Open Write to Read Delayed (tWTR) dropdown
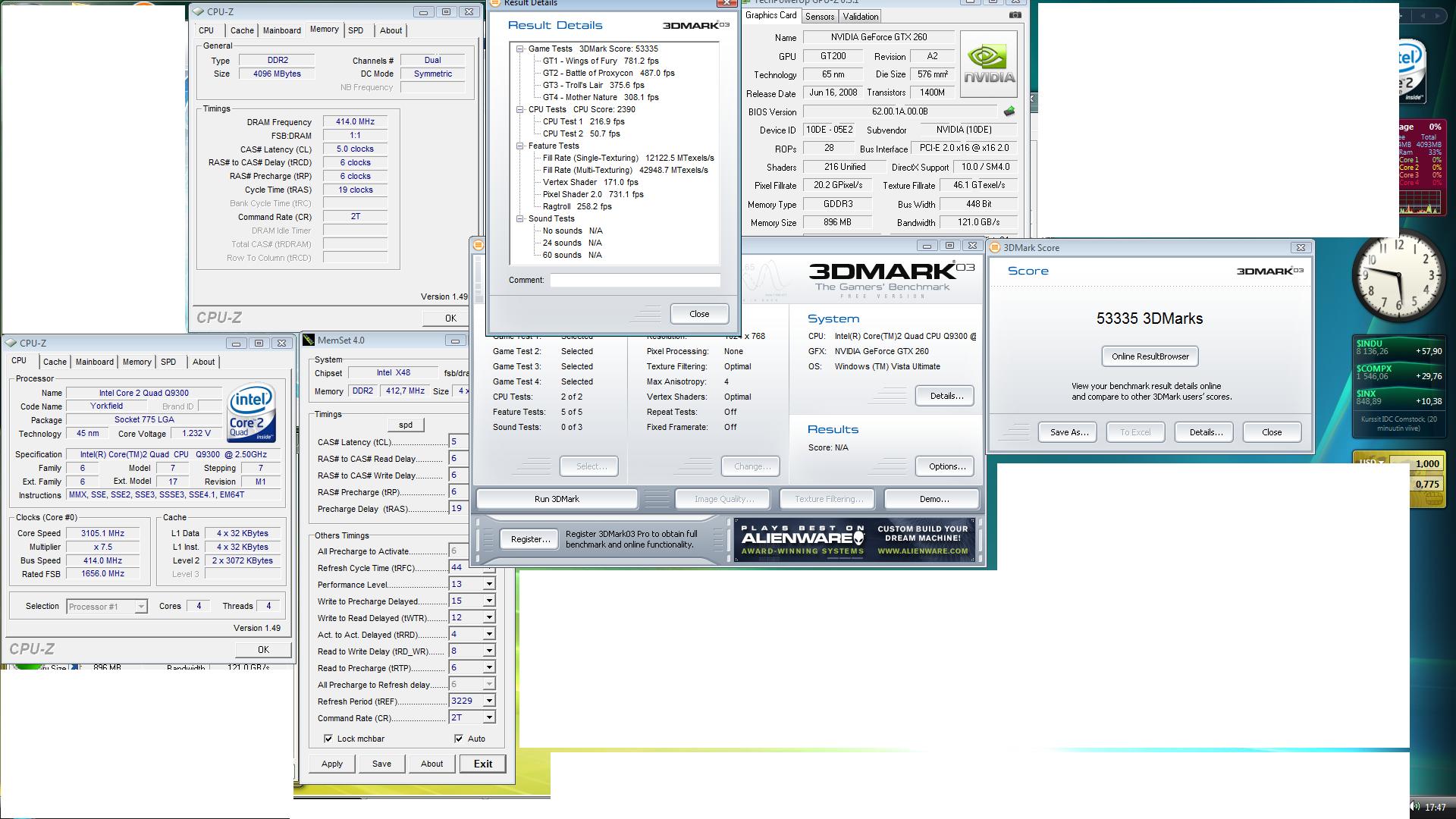1456x819 pixels. tap(489, 618)
